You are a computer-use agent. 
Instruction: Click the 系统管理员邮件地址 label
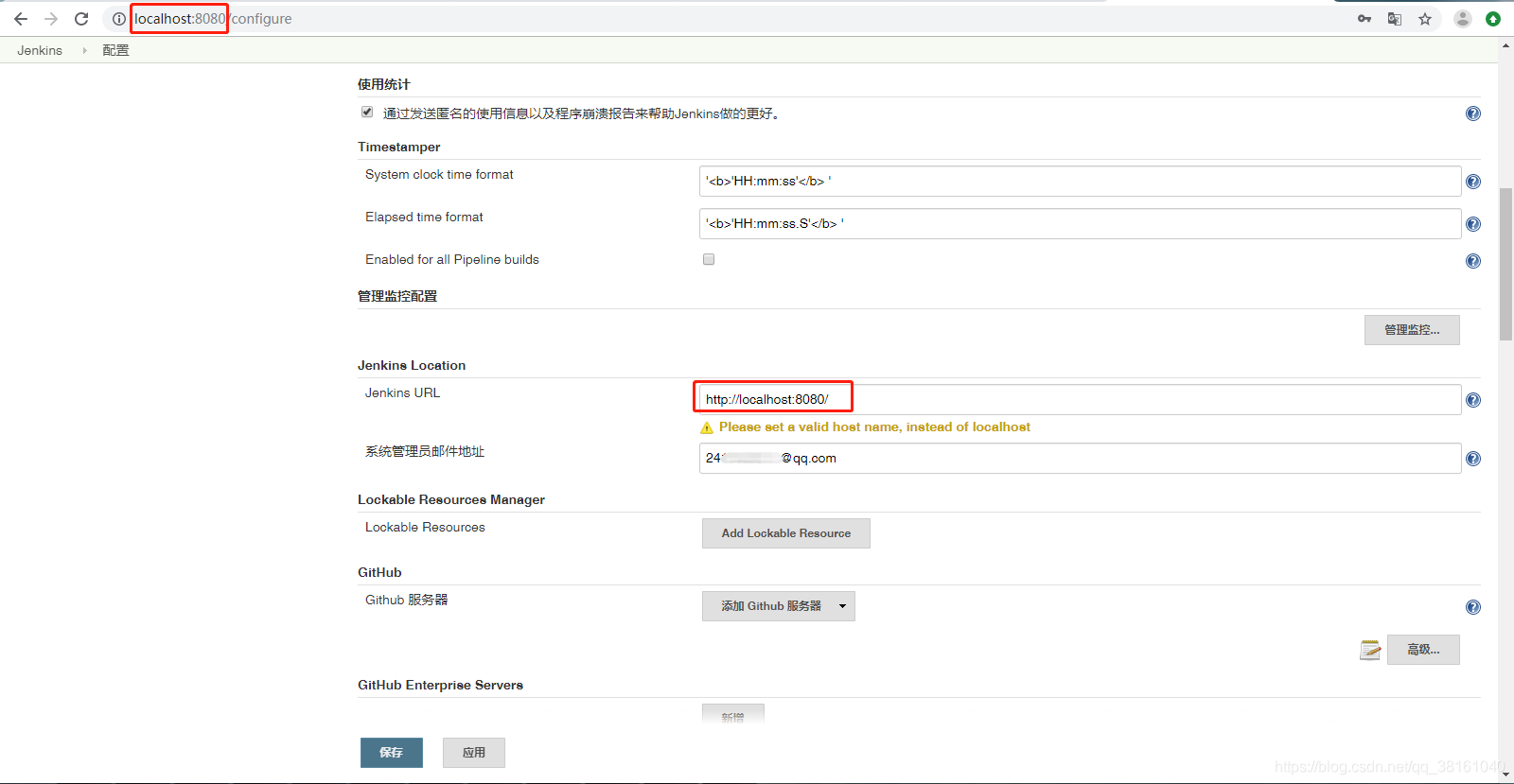tap(425, 451)
